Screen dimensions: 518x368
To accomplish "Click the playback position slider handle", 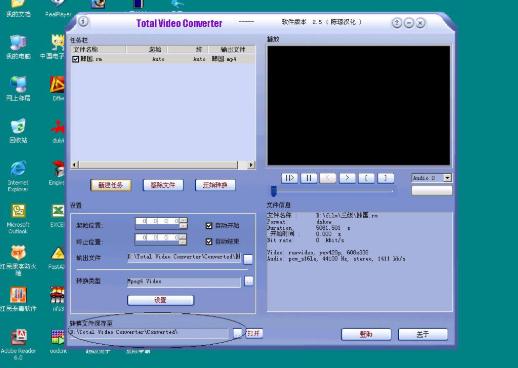I will pos(274,191).
